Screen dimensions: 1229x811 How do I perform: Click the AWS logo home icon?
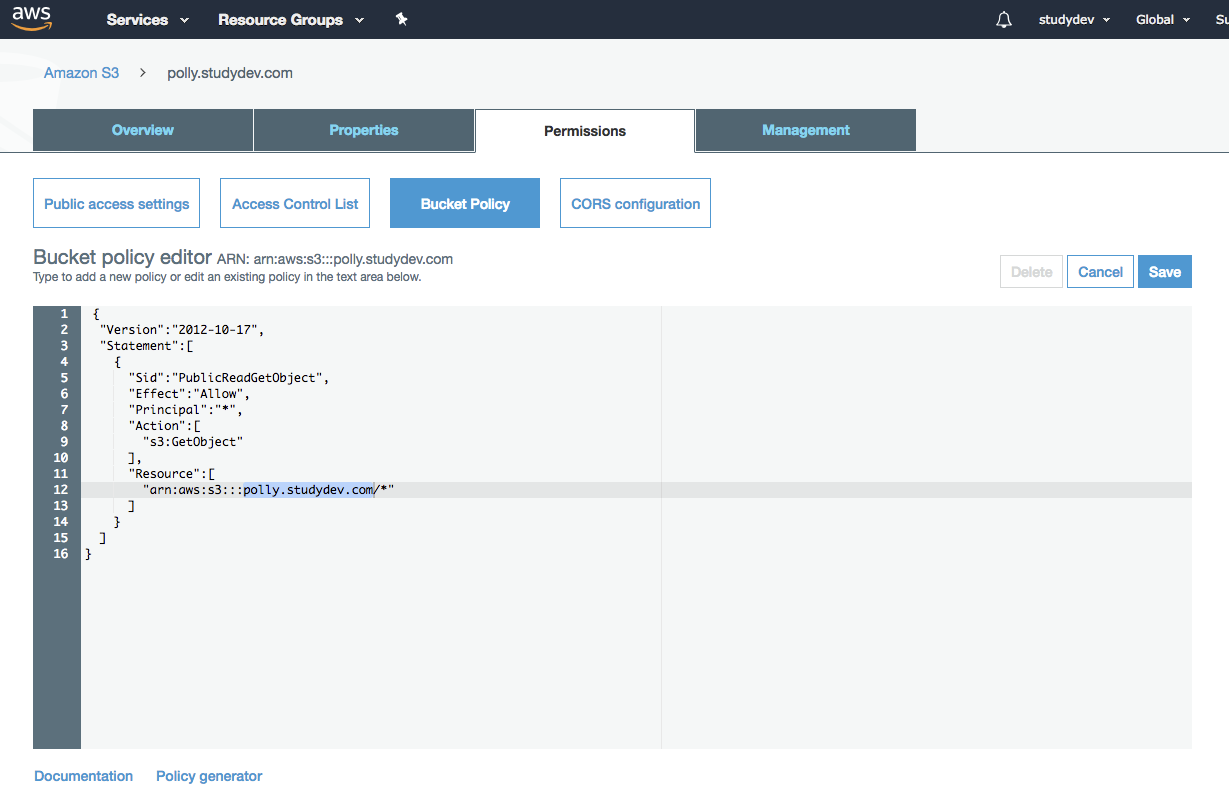[32, 19]
